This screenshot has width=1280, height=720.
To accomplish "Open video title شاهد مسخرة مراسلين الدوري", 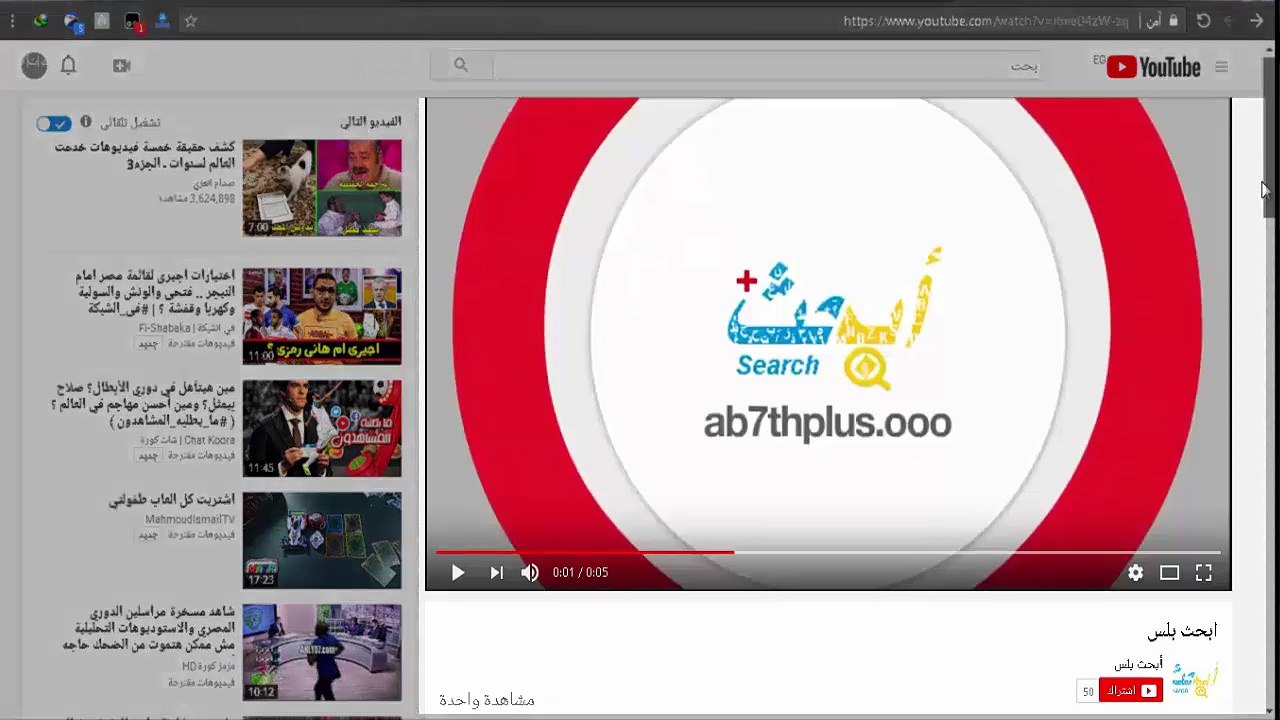I will pos(149,627).
